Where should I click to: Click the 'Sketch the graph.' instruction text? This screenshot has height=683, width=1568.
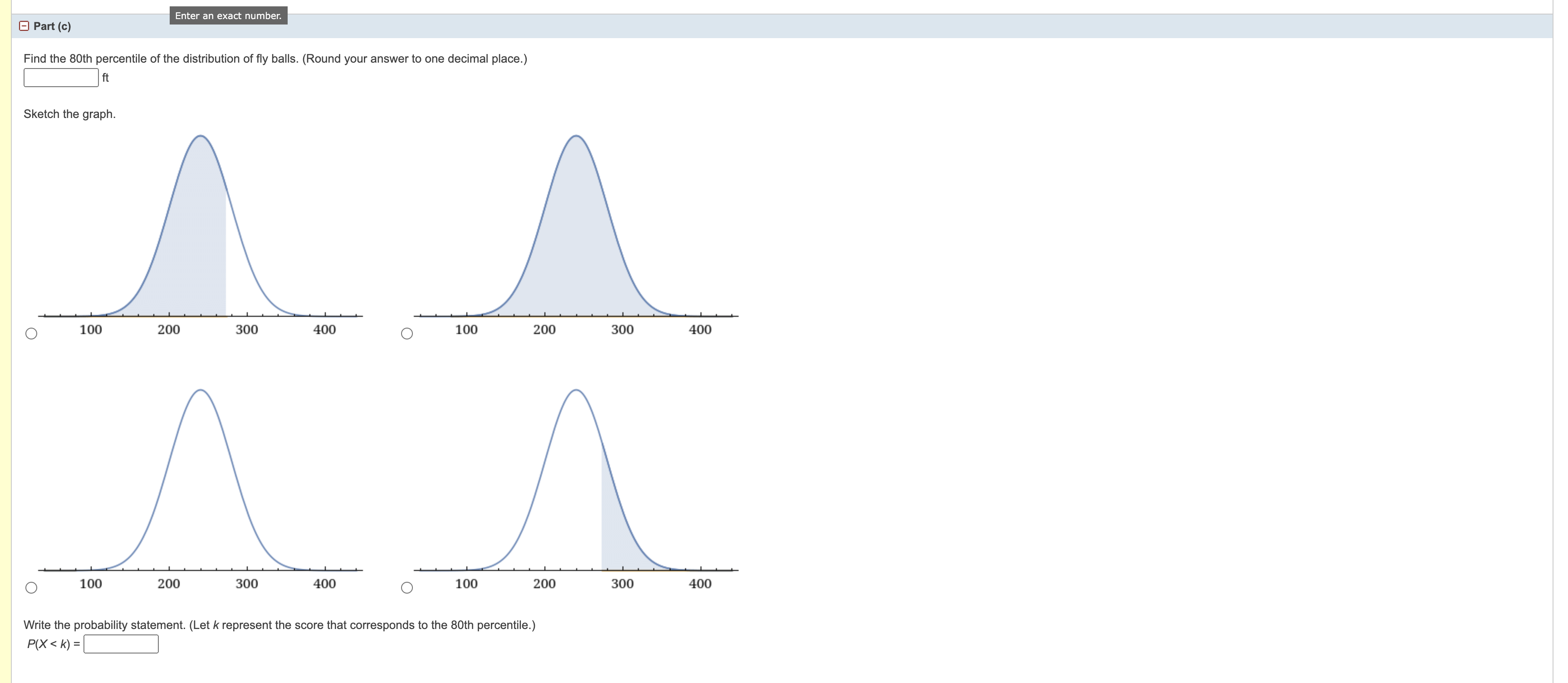coord(69,114)
